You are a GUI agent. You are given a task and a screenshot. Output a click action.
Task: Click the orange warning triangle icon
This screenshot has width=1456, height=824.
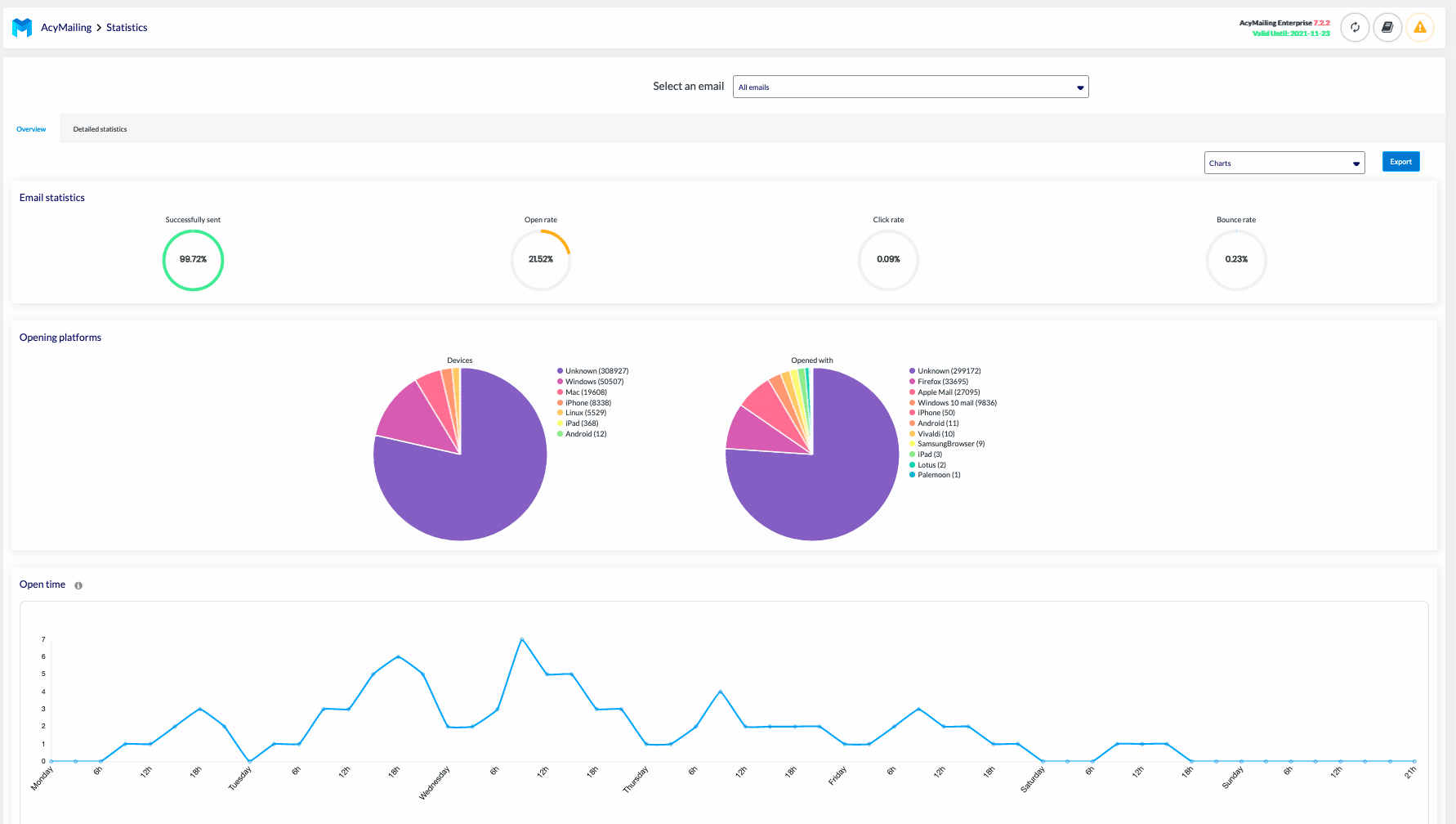tap(1420, 28)
